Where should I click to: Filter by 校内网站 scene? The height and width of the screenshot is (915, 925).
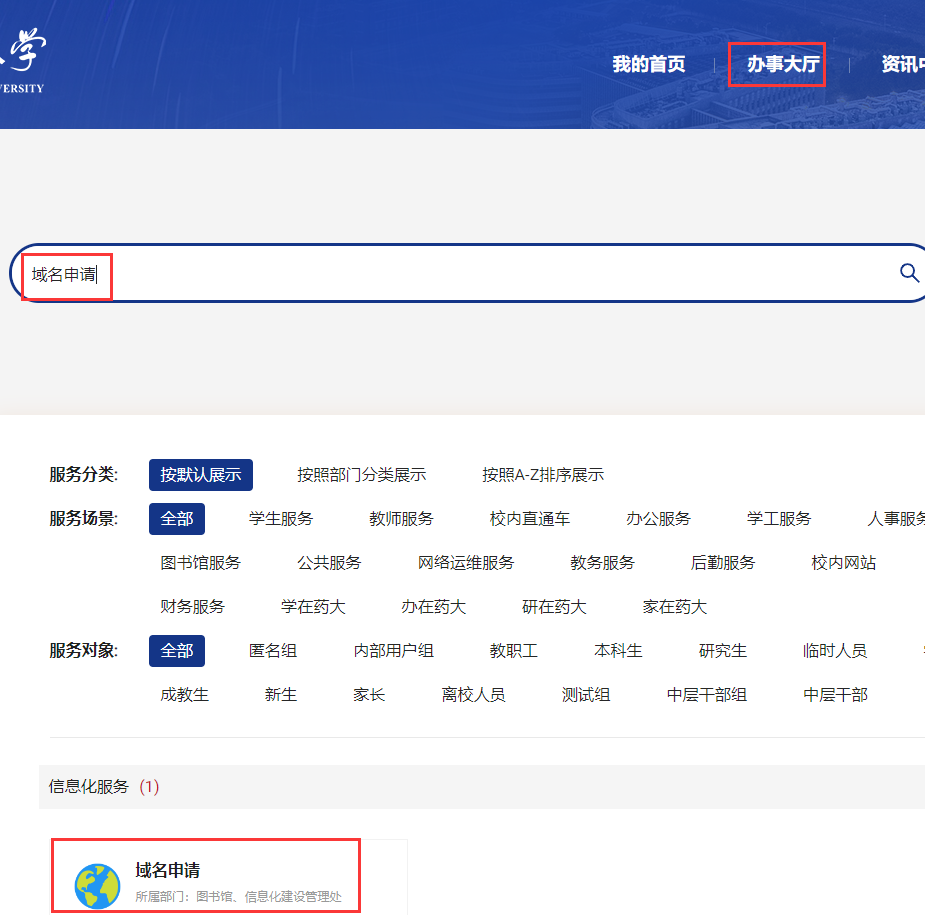(845, 562)
